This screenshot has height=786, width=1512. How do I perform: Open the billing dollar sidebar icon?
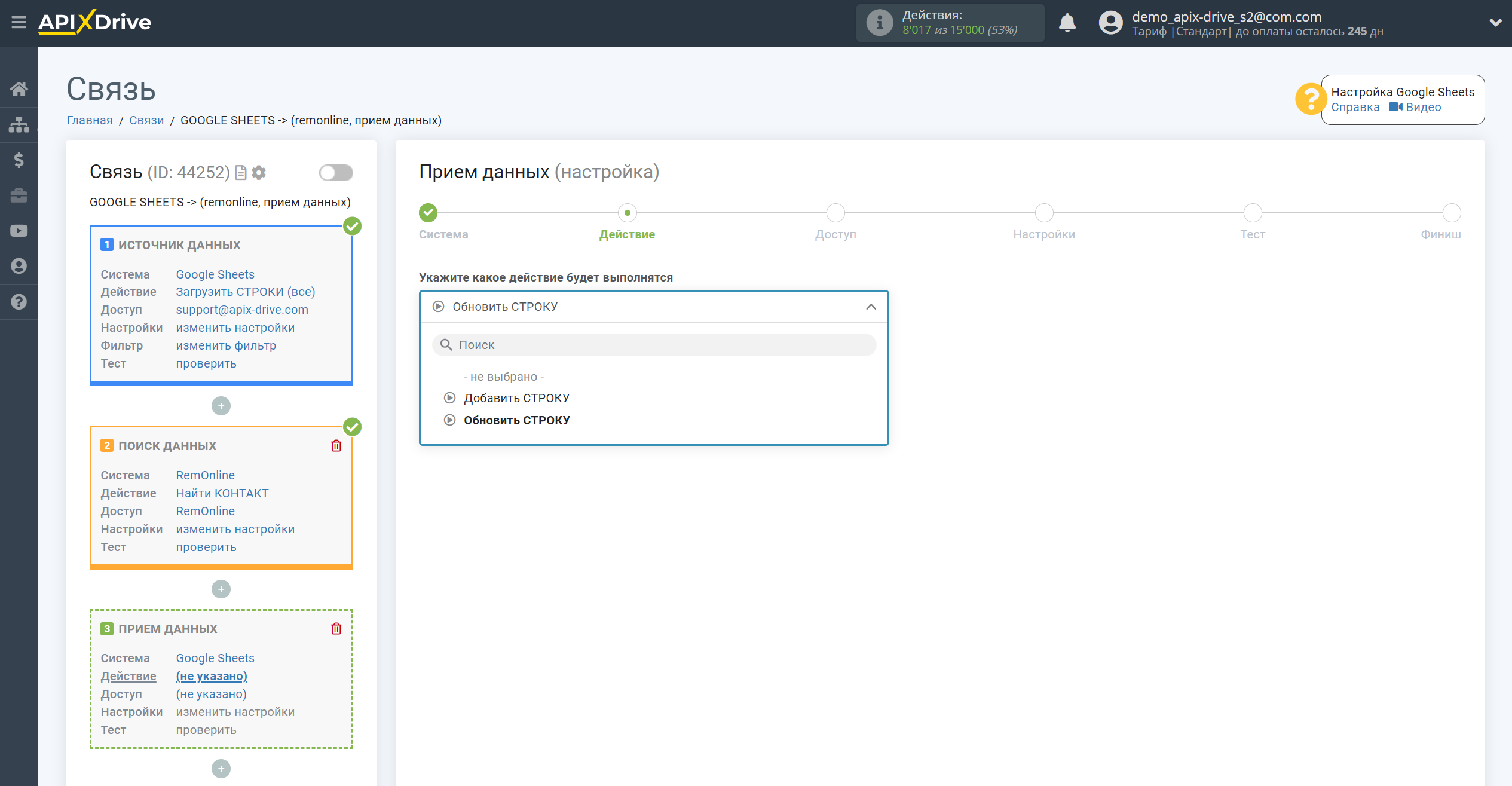(19, 160)
